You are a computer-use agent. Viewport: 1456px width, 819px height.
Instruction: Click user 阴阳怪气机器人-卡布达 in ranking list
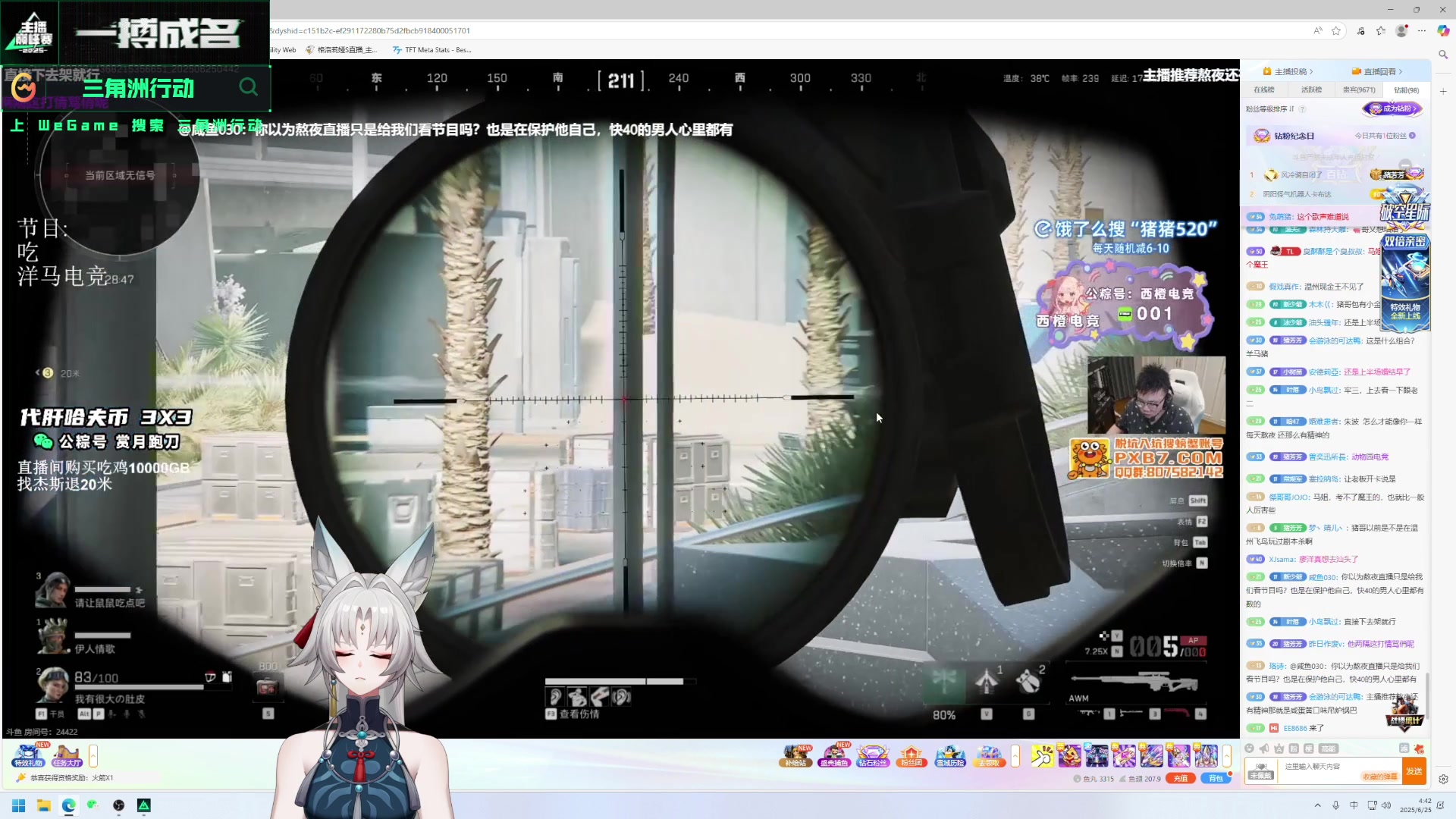click(x=1297, y=194)
